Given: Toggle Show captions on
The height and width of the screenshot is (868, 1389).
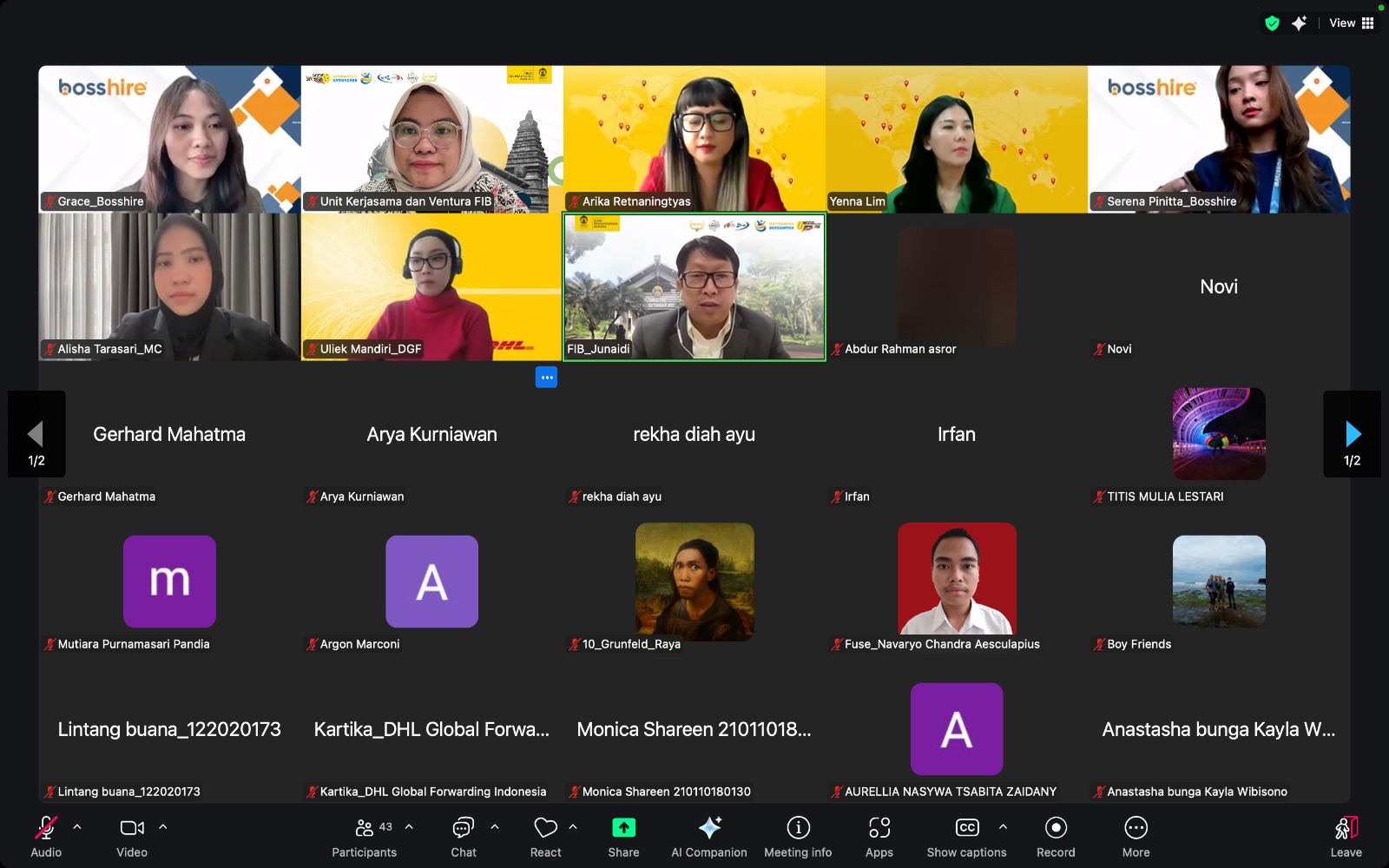Looking at the screenshot, I should point(966,837).
